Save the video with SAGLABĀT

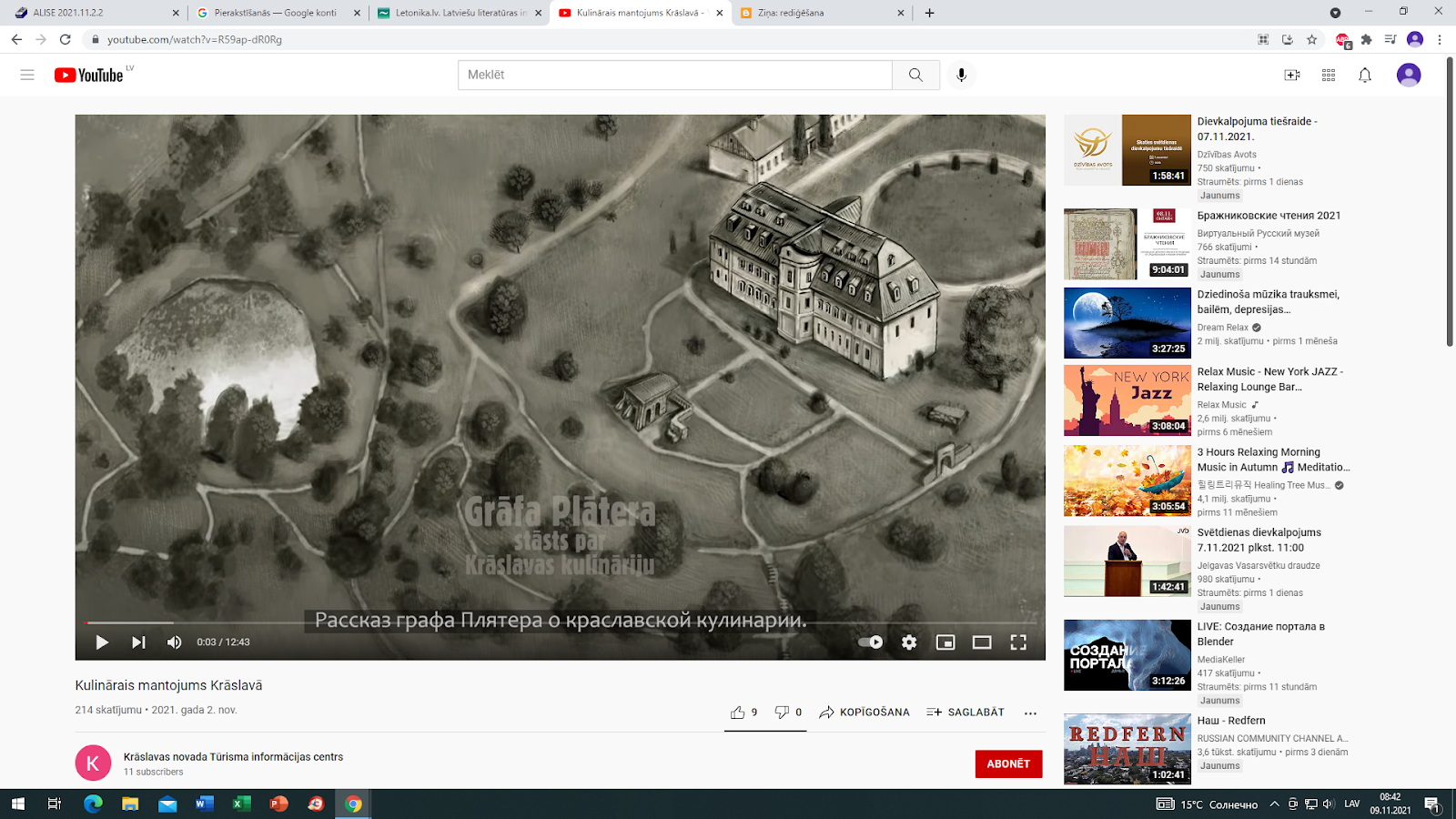coord(966,713)
